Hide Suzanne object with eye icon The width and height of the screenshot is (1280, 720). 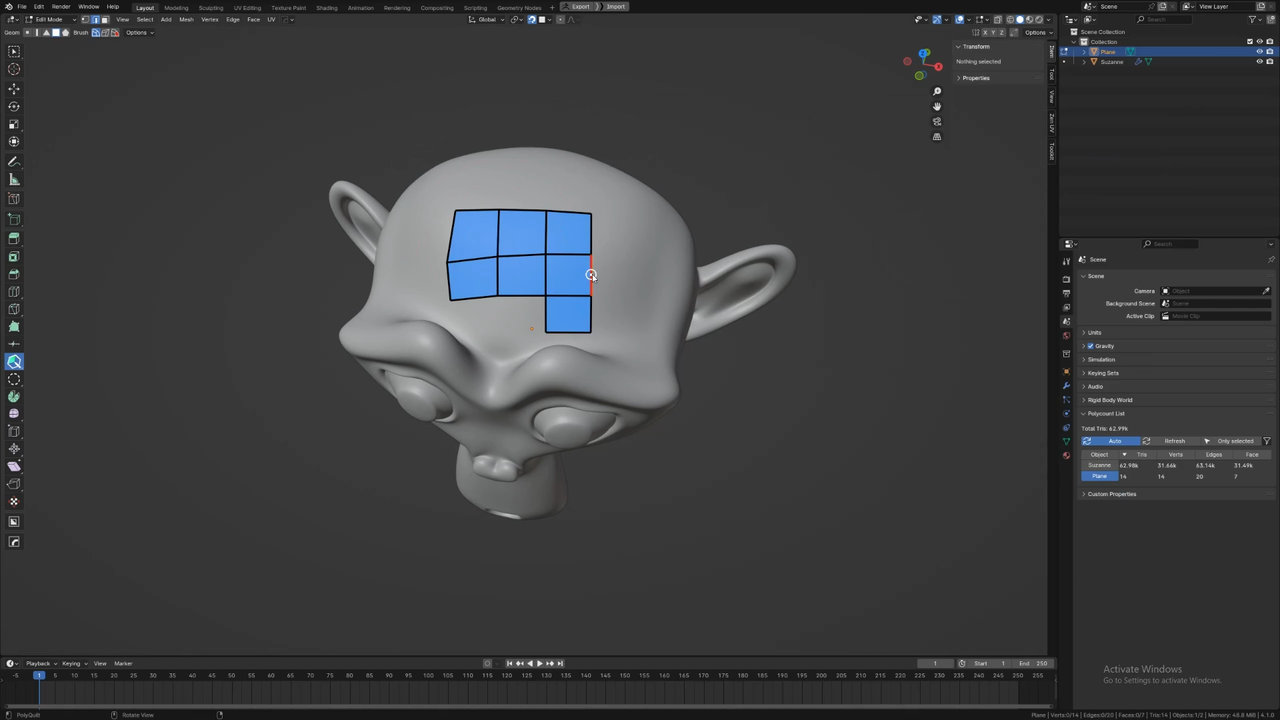click(x=1259, y=62)
